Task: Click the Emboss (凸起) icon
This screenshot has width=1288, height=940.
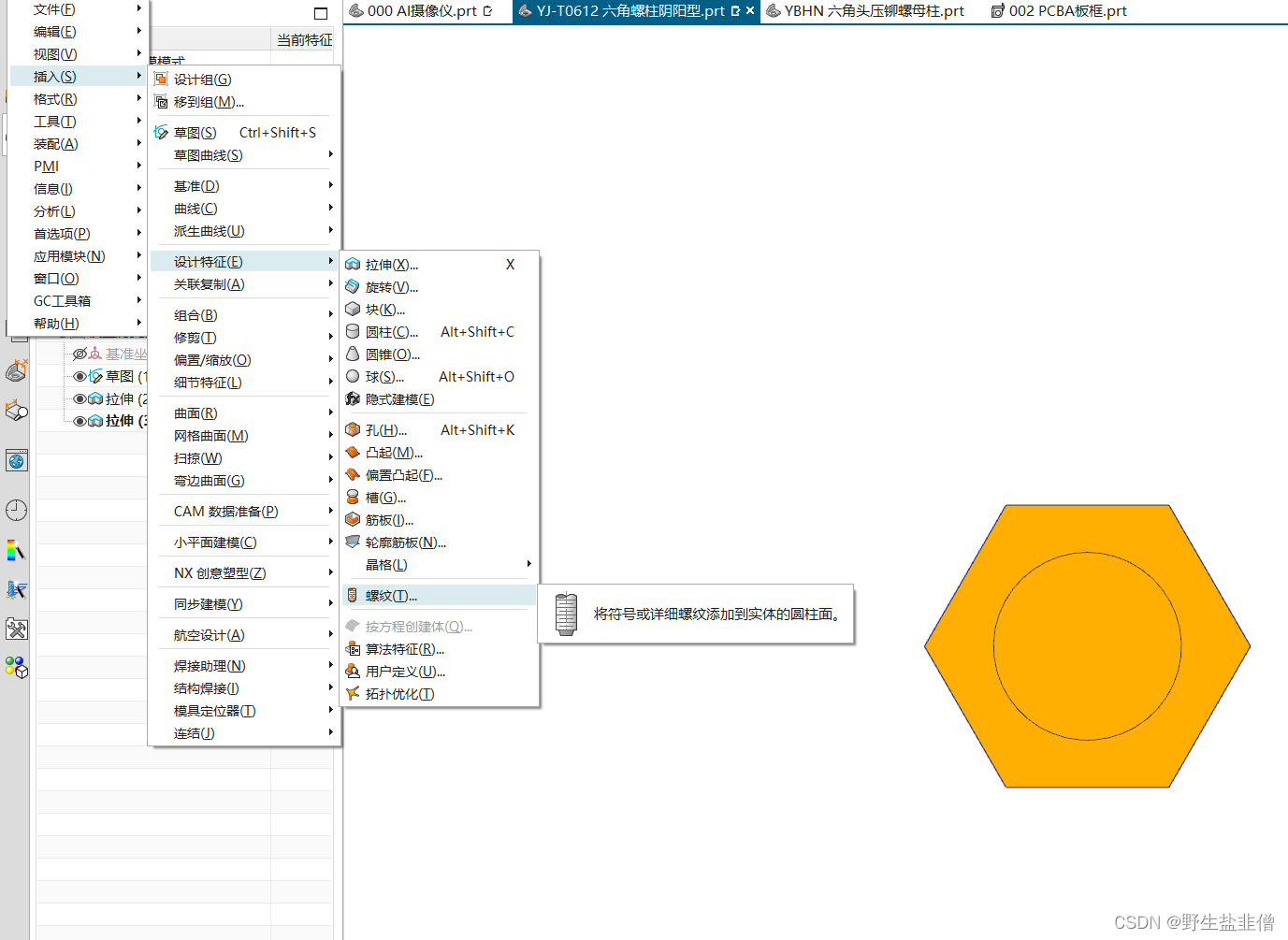Action: [353, 453]
